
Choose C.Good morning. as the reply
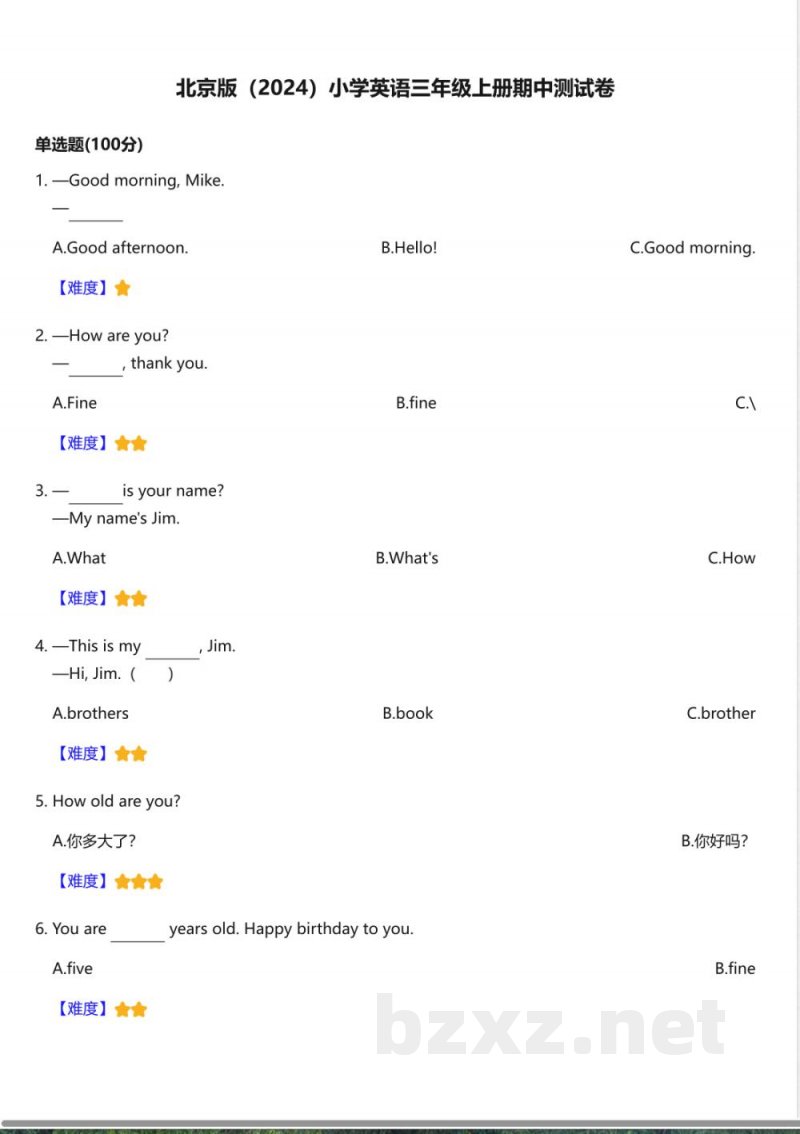(x=692, y=248)
